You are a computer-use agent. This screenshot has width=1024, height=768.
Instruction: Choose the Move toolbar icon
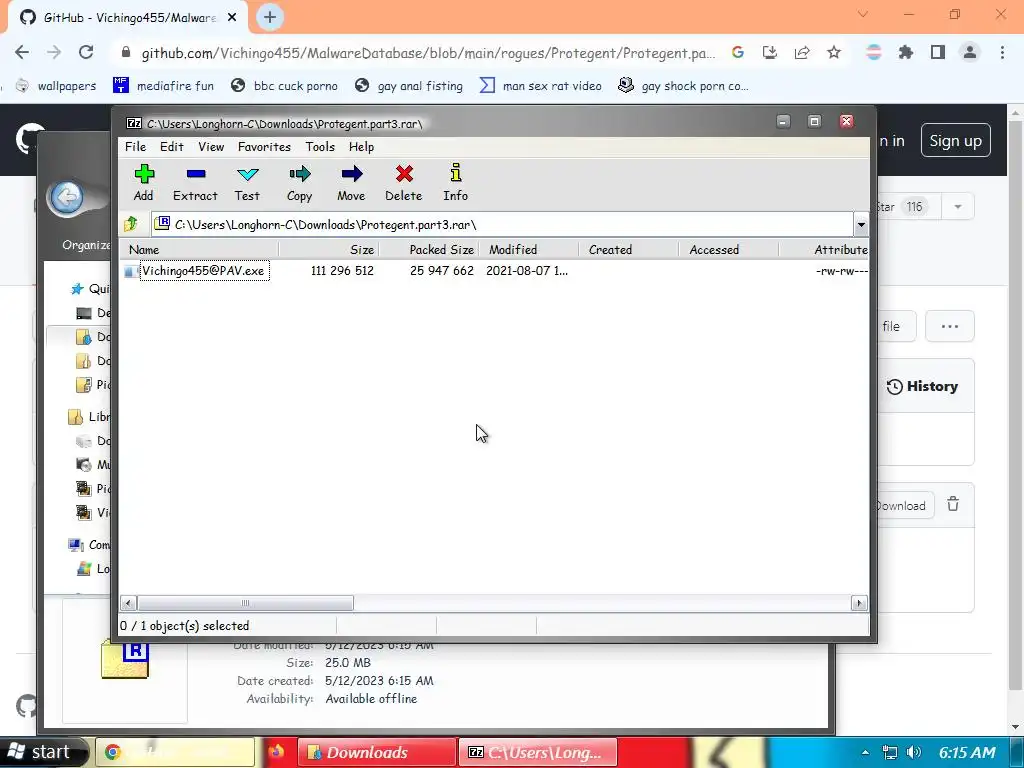coord(351,183)
